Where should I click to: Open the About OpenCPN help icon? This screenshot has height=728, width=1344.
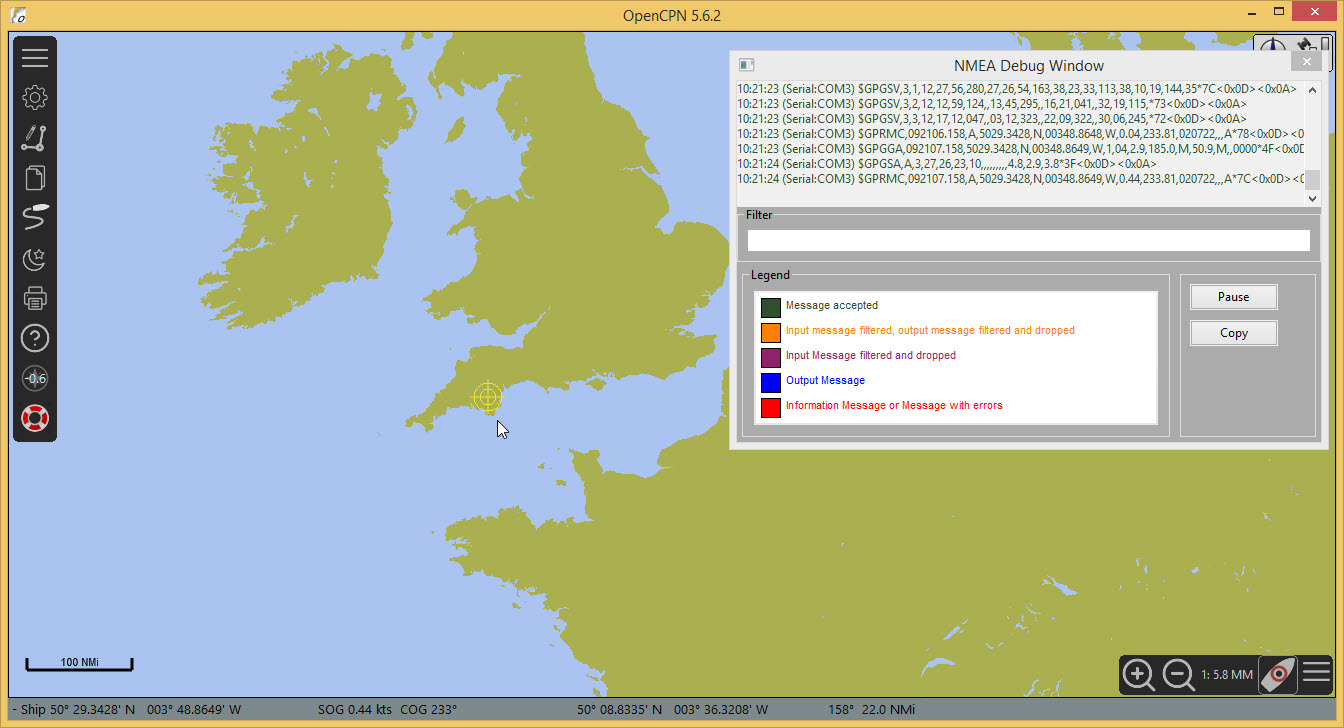(x=35, y=339)
